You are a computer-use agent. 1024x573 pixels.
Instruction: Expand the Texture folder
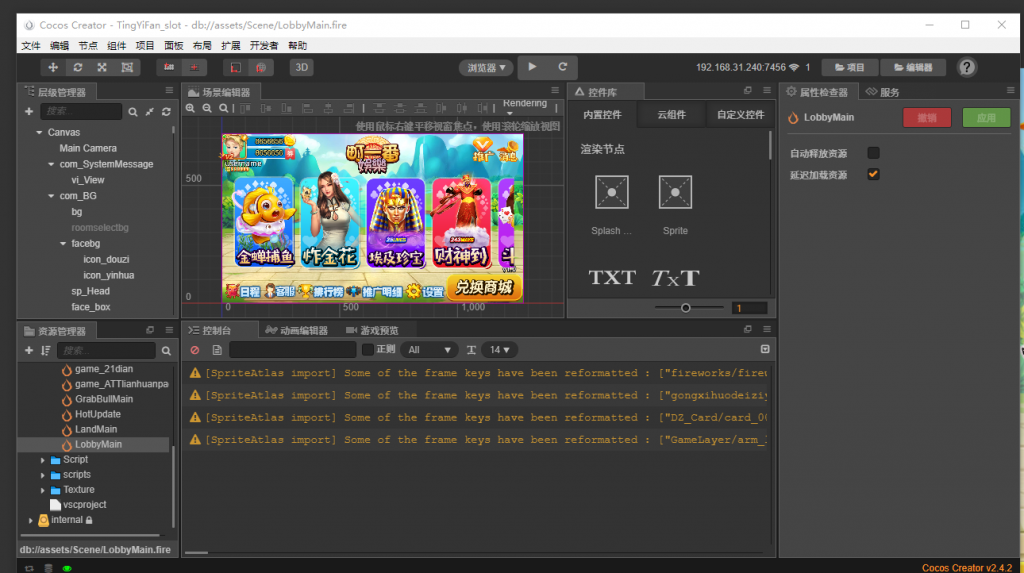[42, 490]
